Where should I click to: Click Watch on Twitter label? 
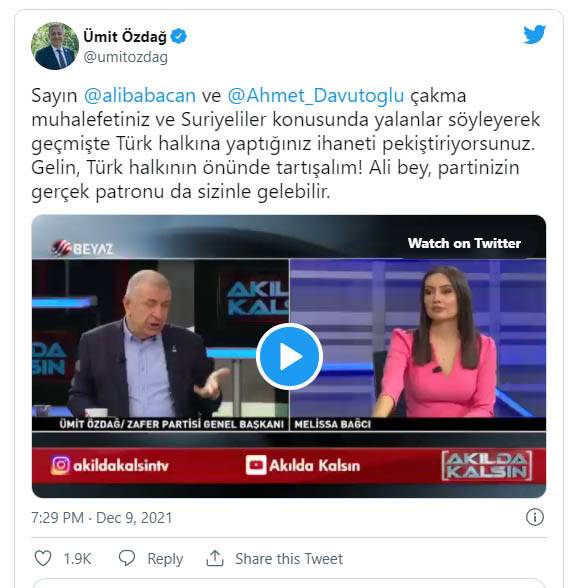pyautogui.click(x=464, y=243)
